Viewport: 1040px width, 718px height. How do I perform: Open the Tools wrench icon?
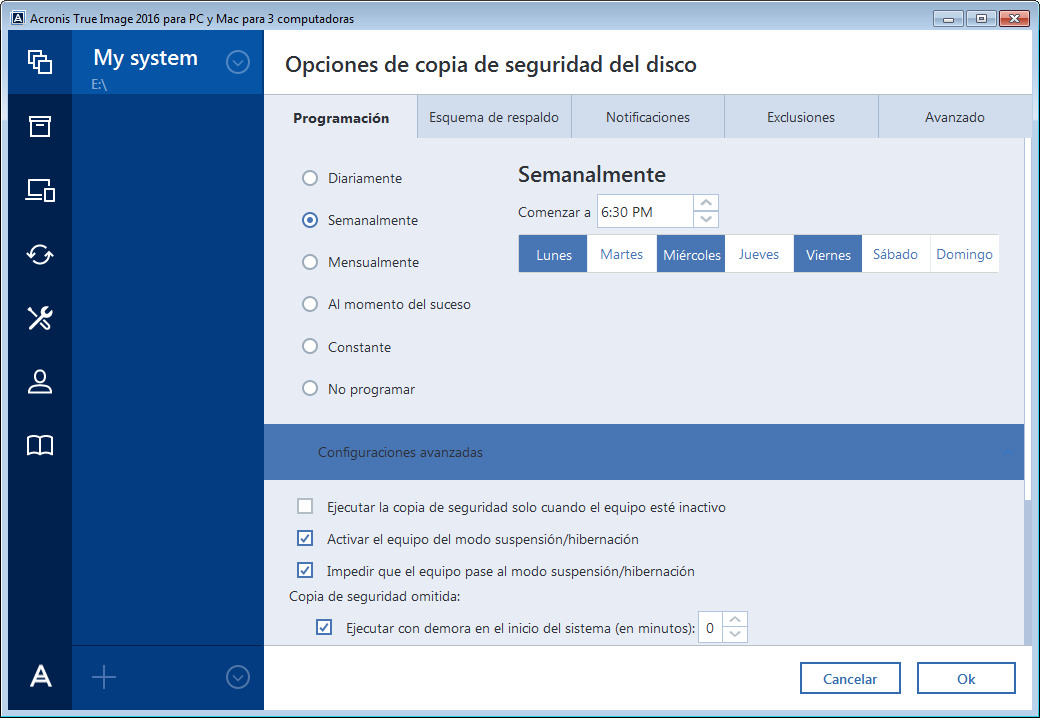(40, 318)
